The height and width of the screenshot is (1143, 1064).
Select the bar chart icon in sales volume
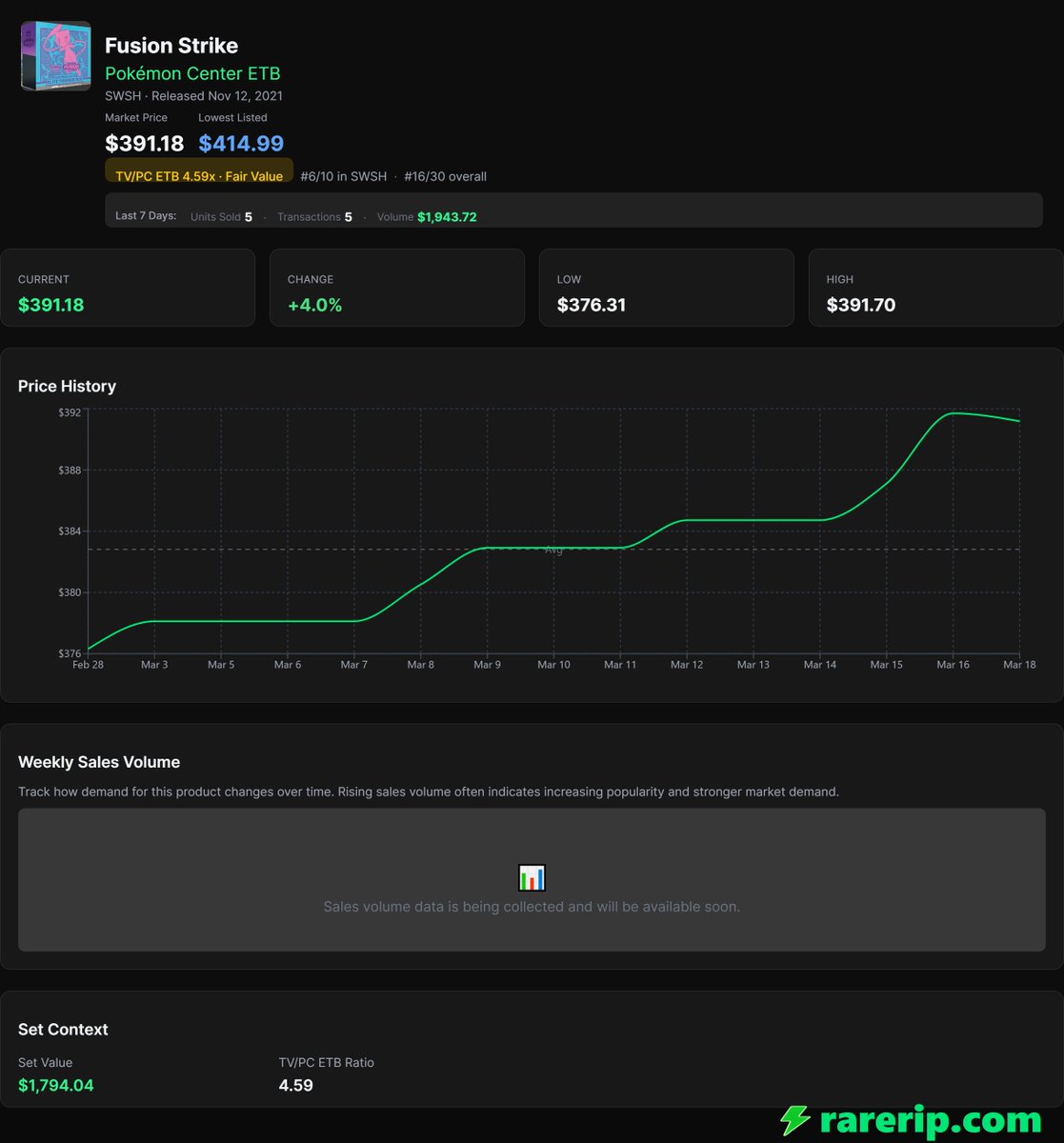click(532, 877)
